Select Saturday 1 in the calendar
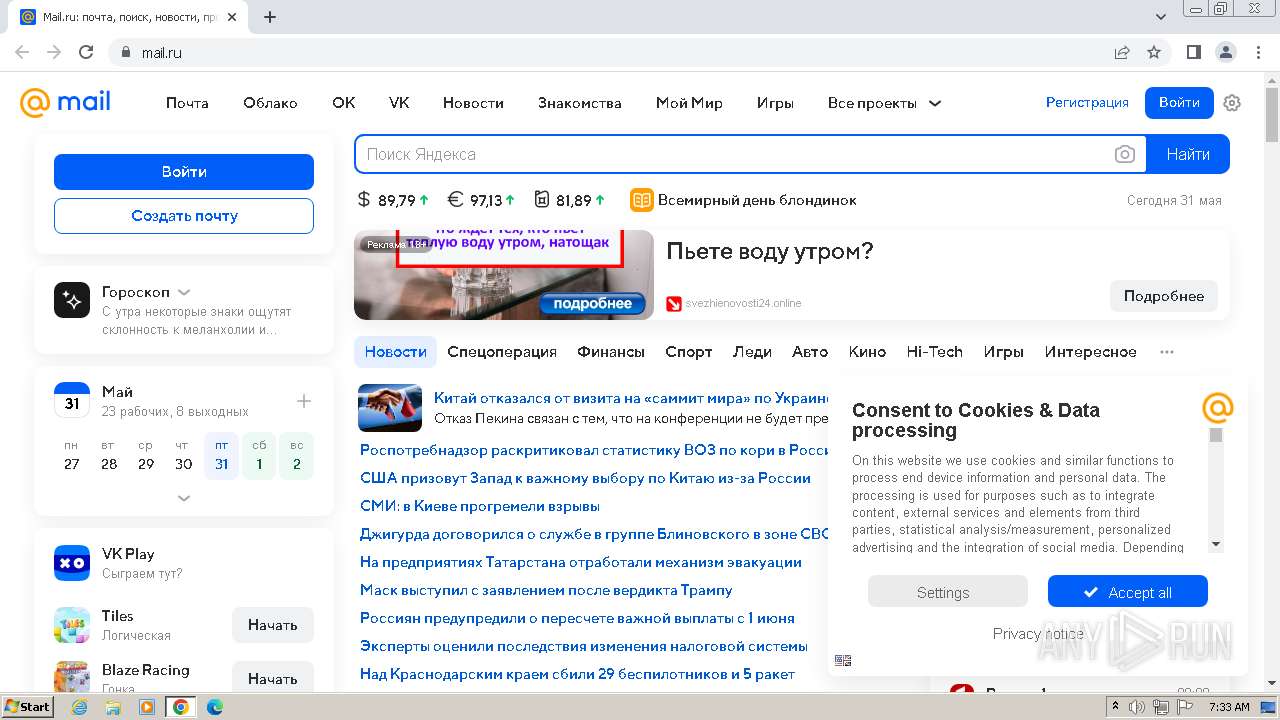 coord(259,456)
